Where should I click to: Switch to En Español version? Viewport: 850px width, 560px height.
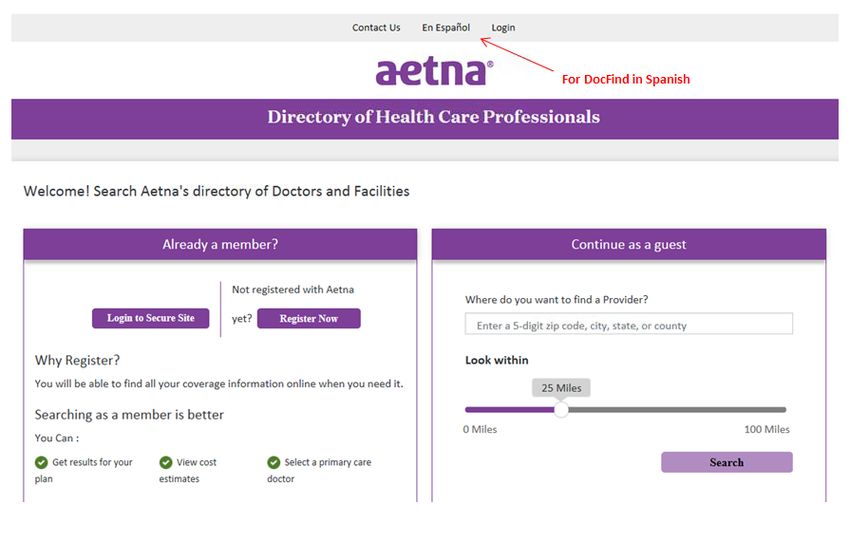point(446,28)
